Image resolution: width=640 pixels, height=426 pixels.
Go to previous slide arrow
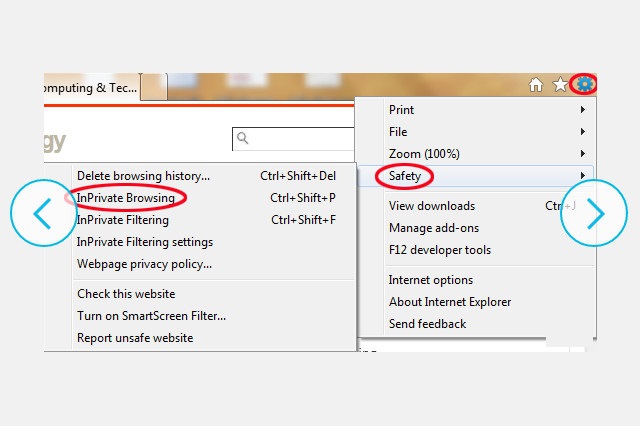pos(43,213)
